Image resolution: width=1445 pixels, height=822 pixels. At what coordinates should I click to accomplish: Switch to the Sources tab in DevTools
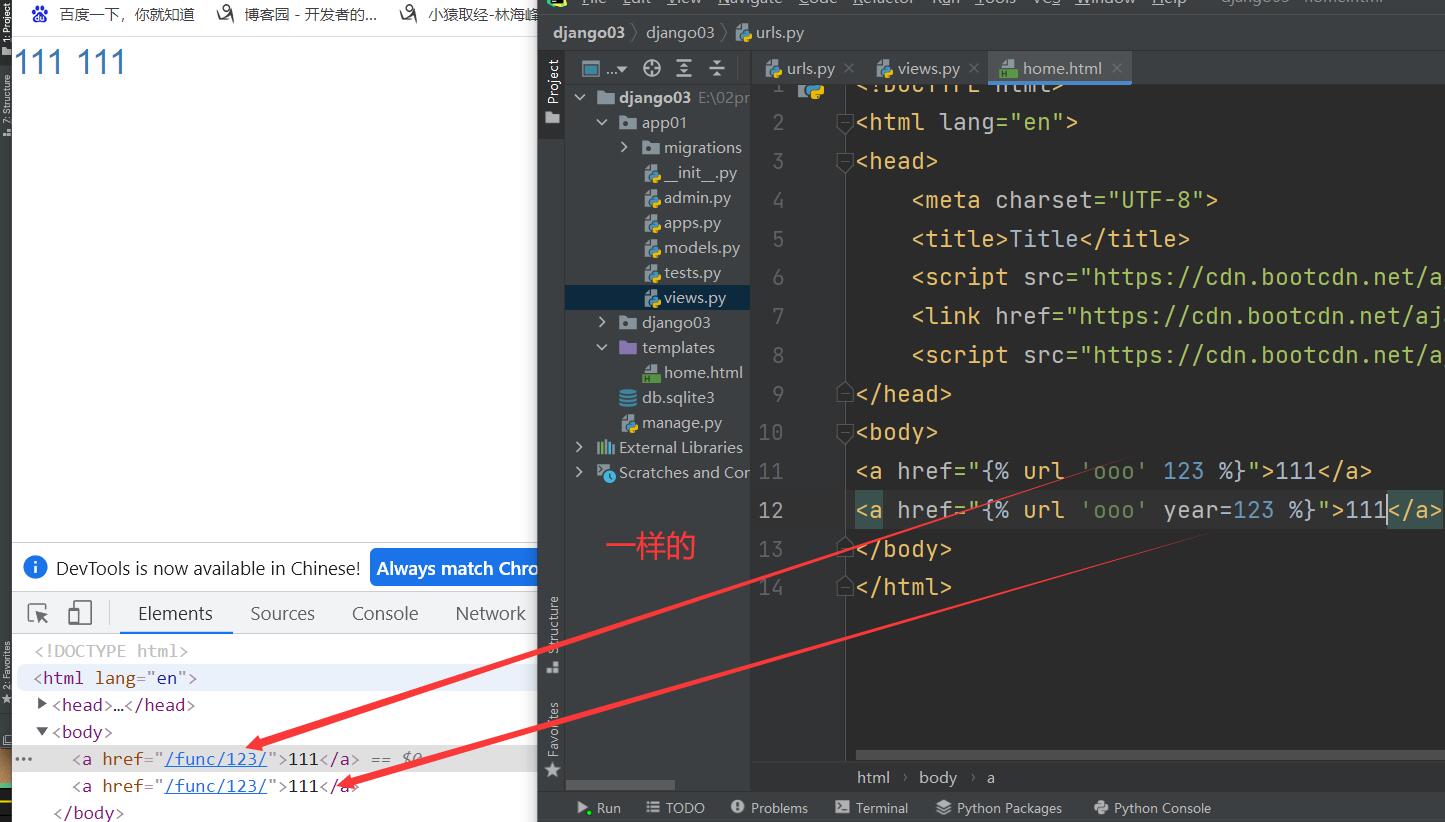282,613
